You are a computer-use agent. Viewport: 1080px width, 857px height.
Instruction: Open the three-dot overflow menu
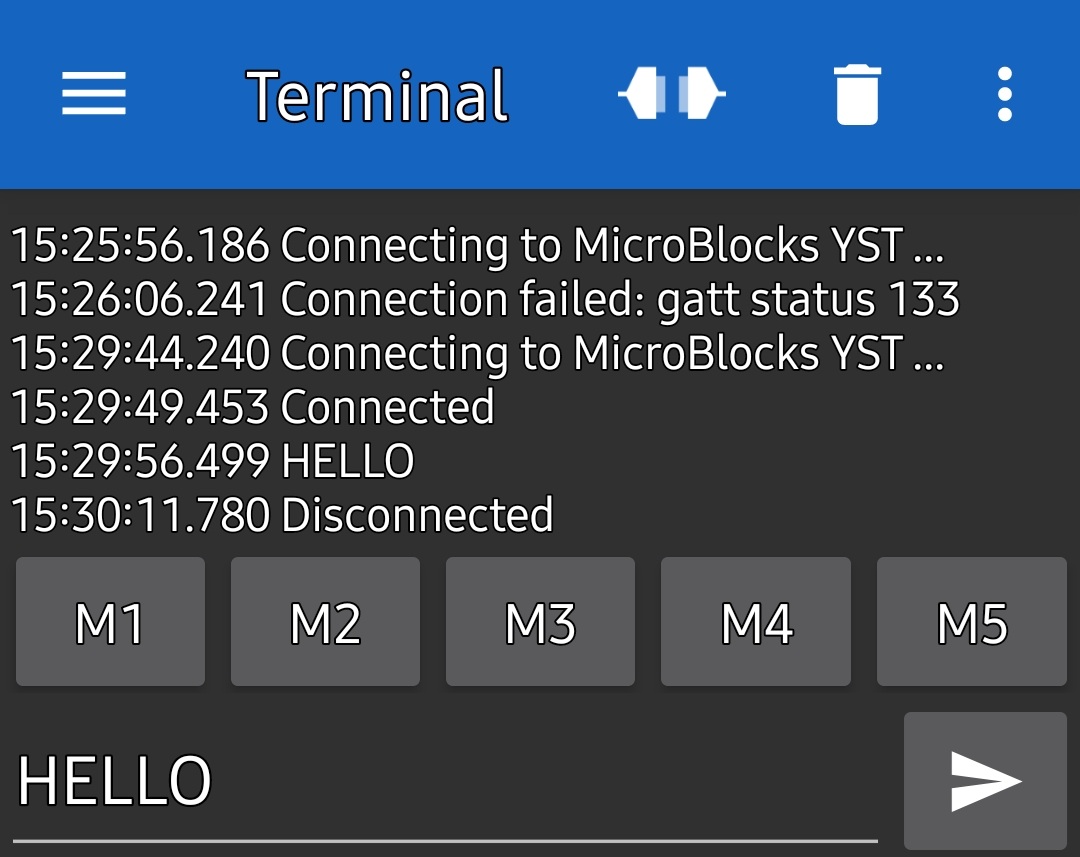click(x=1004, y=95)
